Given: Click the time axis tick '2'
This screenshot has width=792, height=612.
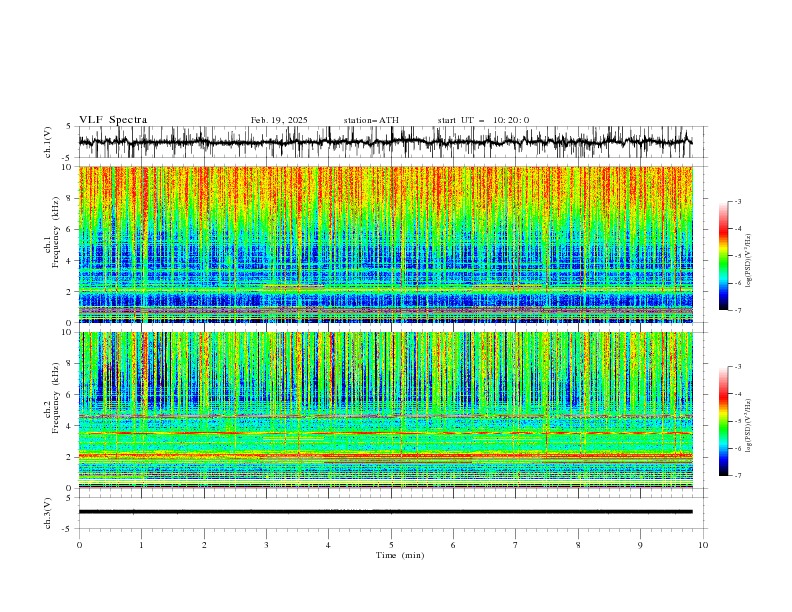Looking at the screenshot, I should pos(204,545).
